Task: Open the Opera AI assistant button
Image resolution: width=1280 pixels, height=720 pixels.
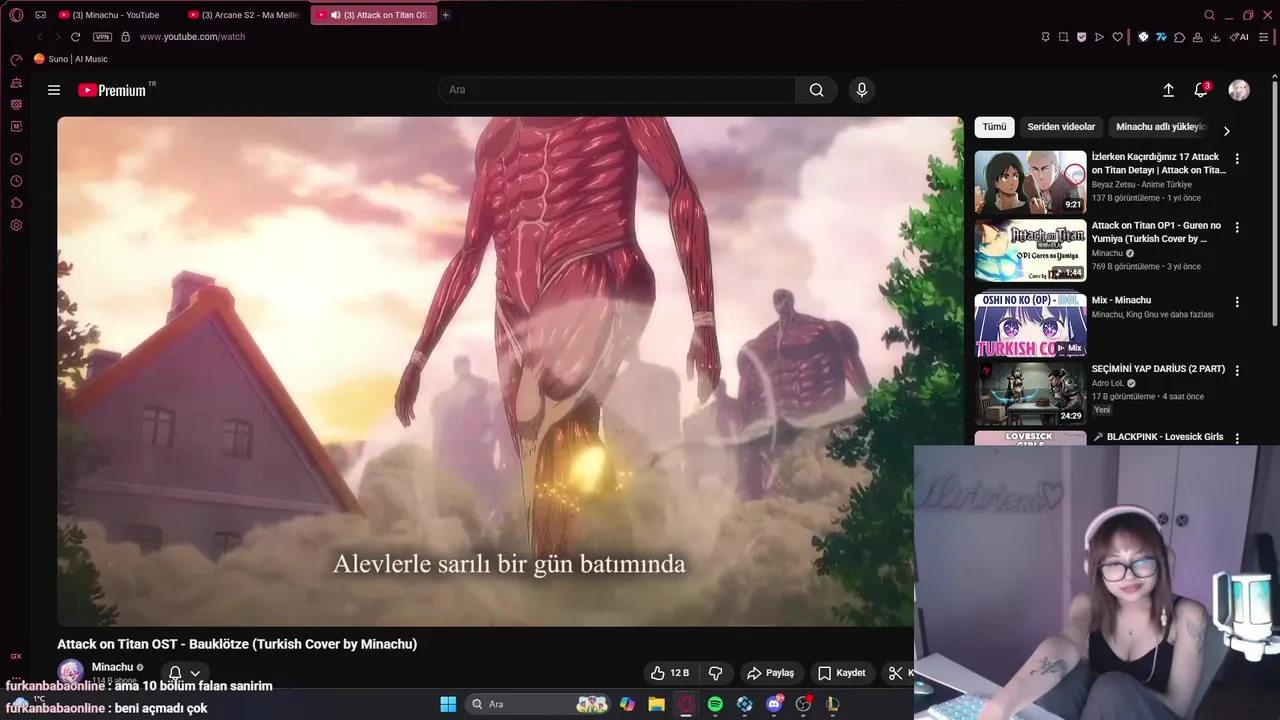Action: [x=1239, y=37]
